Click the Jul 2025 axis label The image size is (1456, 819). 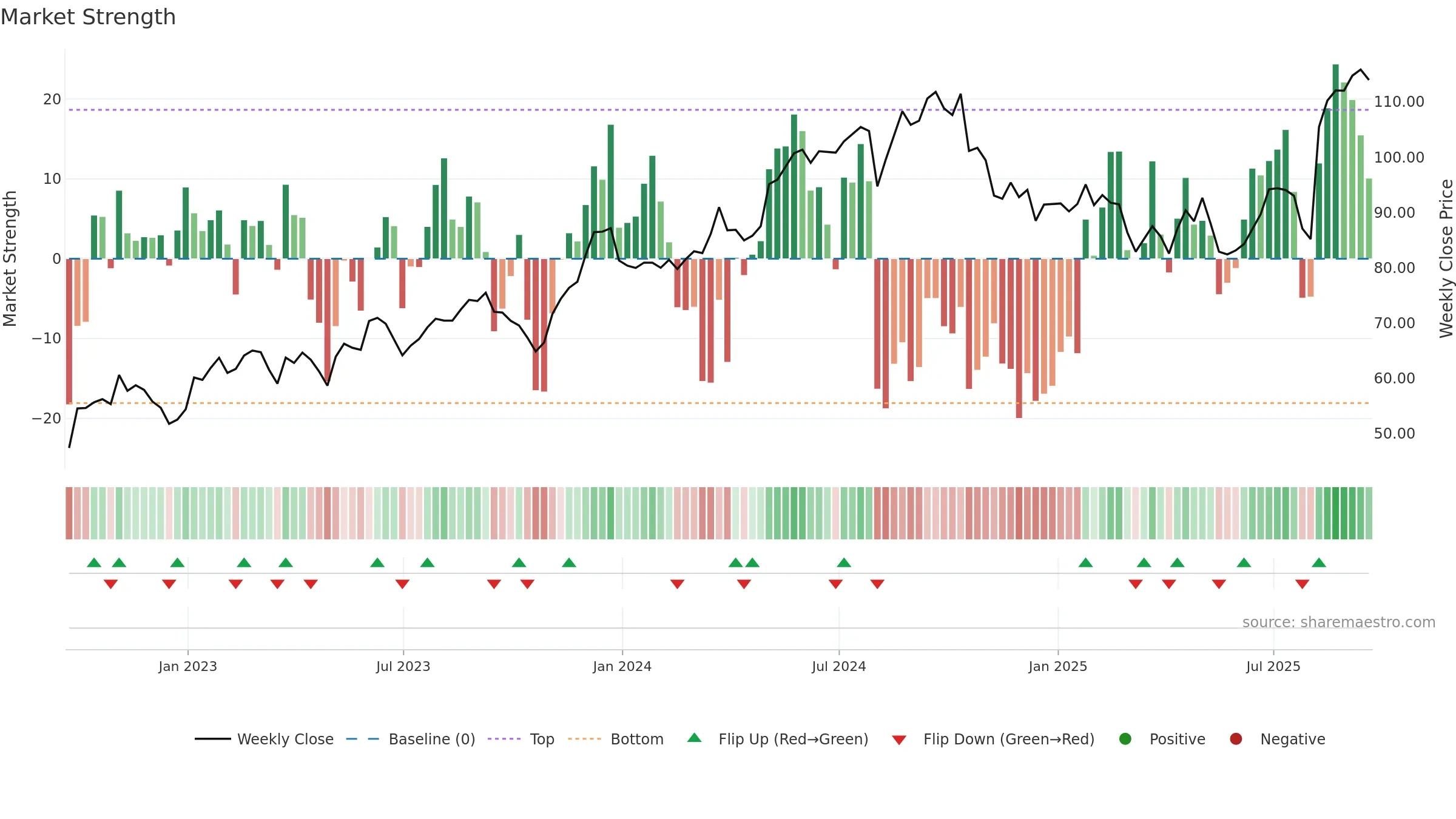click(1273, 666)
